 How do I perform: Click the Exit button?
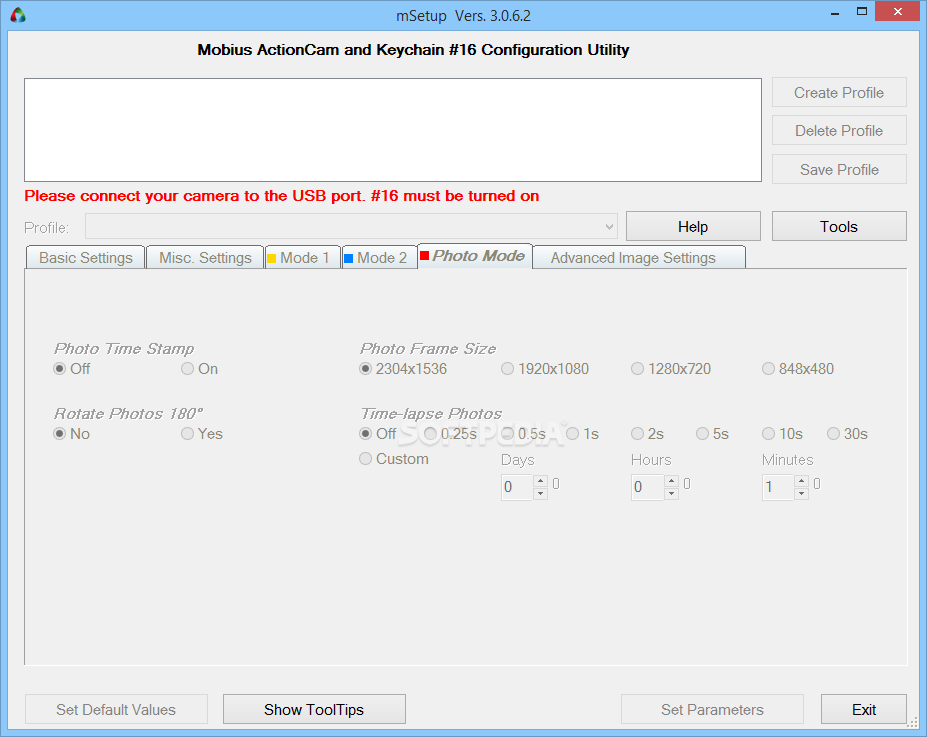(x=864, y=709)
